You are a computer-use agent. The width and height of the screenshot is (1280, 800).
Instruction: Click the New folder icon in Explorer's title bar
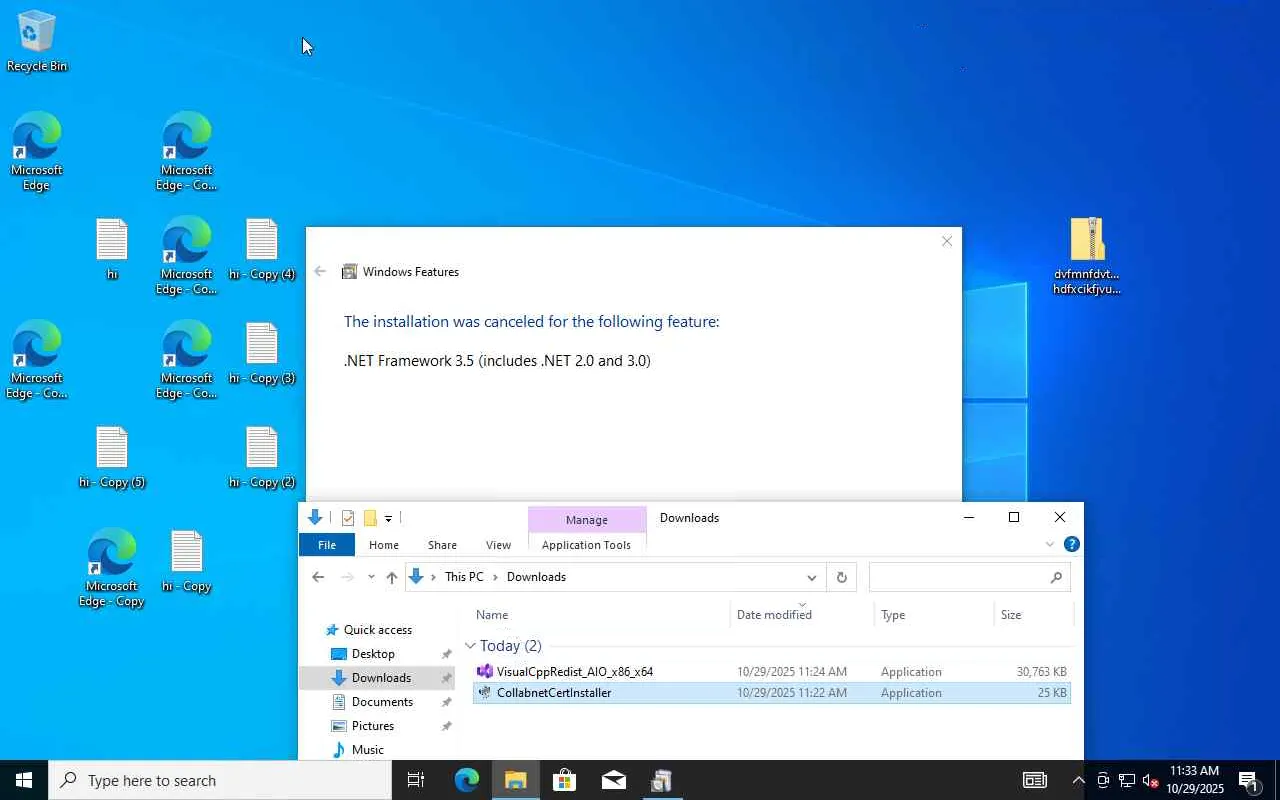click(370, 518)
